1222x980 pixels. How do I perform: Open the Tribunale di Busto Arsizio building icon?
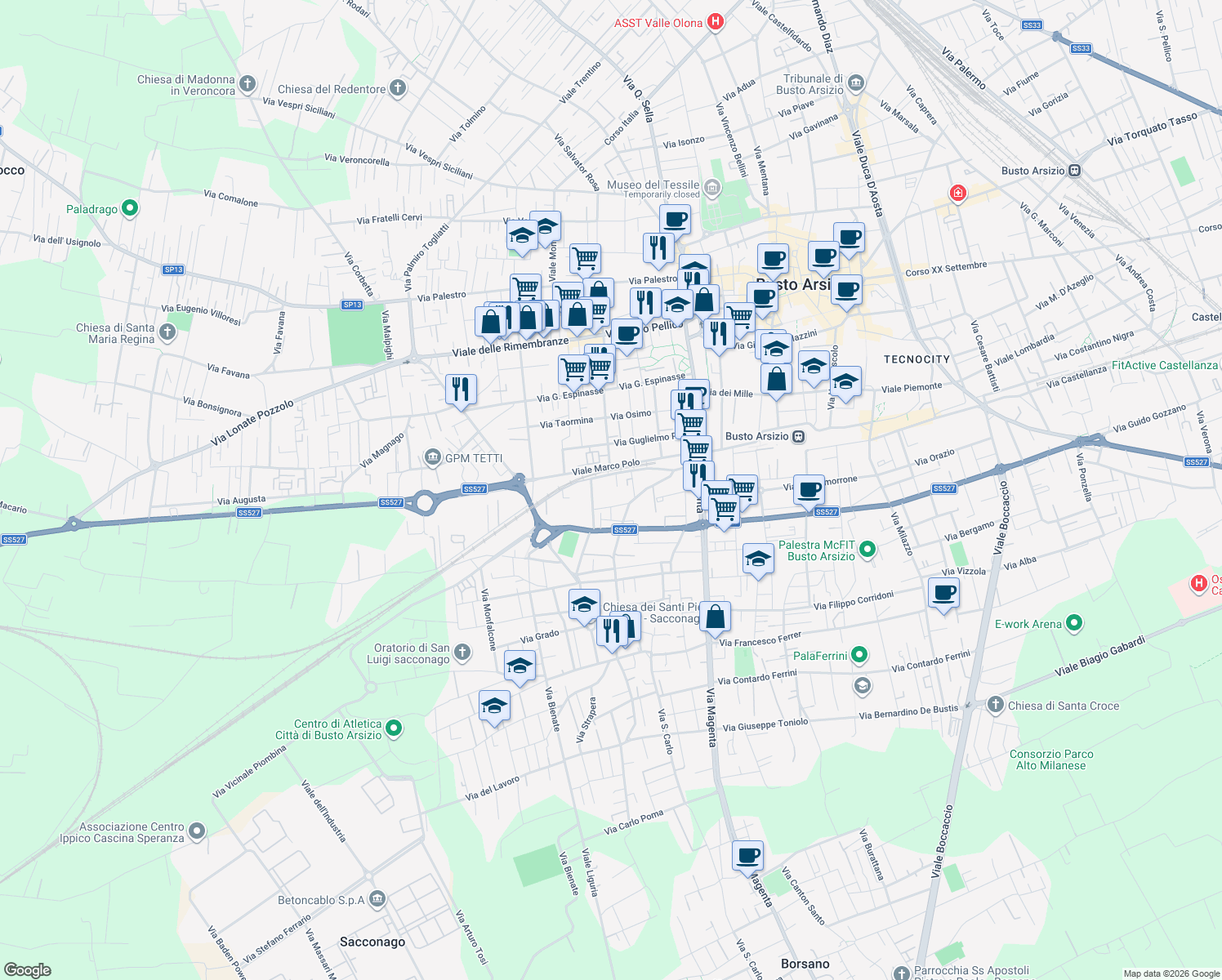click(x=855, y=83)
